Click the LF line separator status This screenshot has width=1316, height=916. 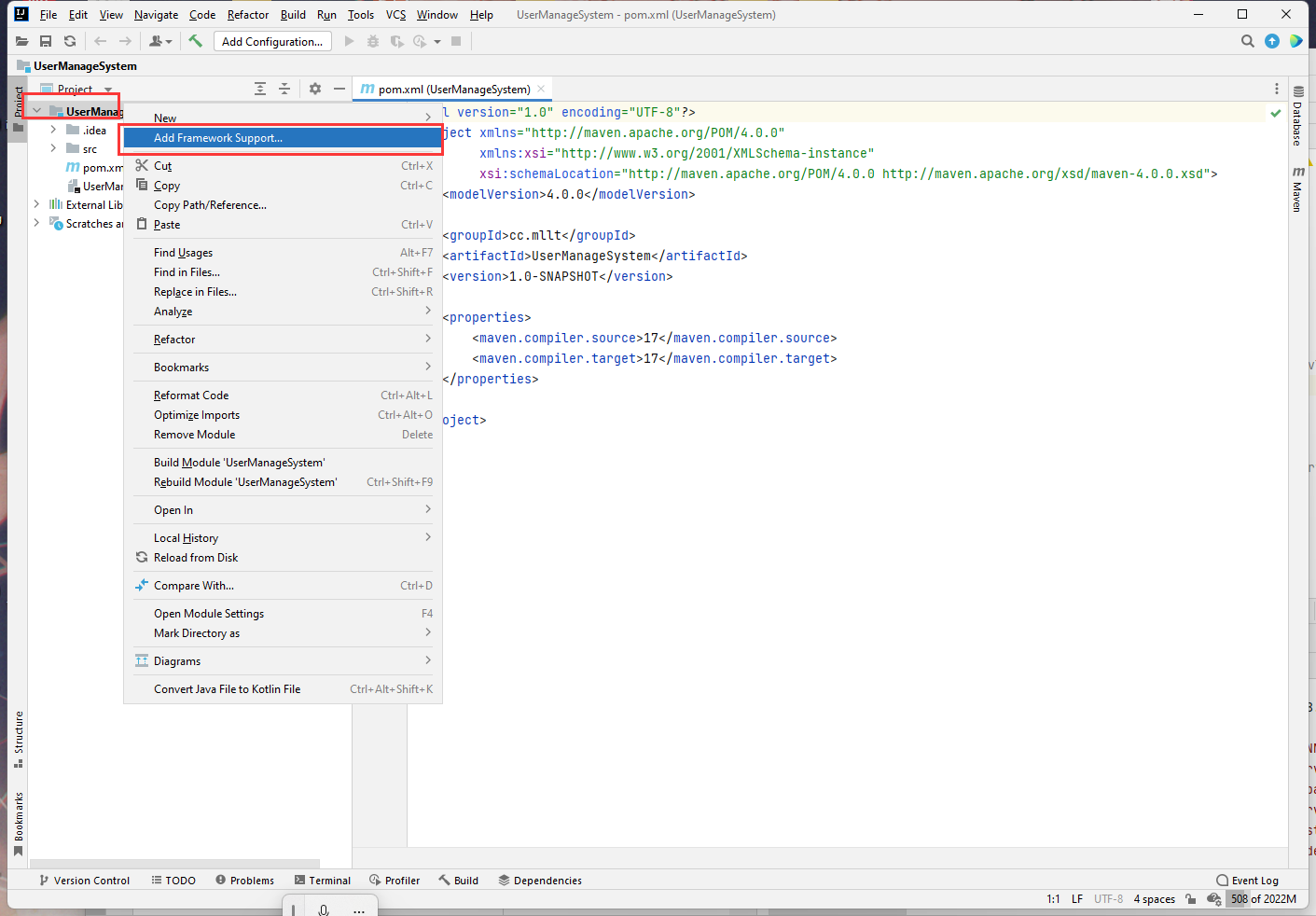click(x=1077, y=899)
